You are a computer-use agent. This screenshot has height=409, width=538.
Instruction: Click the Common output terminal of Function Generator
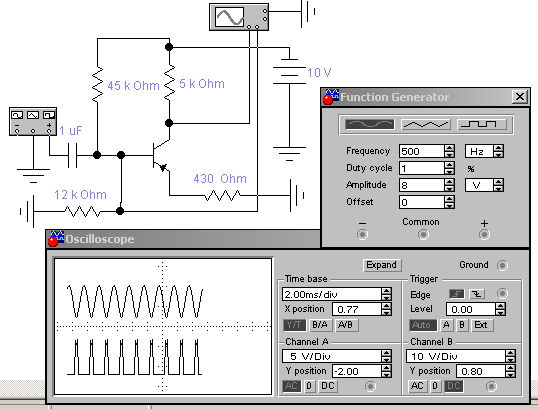[x=423, y=234]
